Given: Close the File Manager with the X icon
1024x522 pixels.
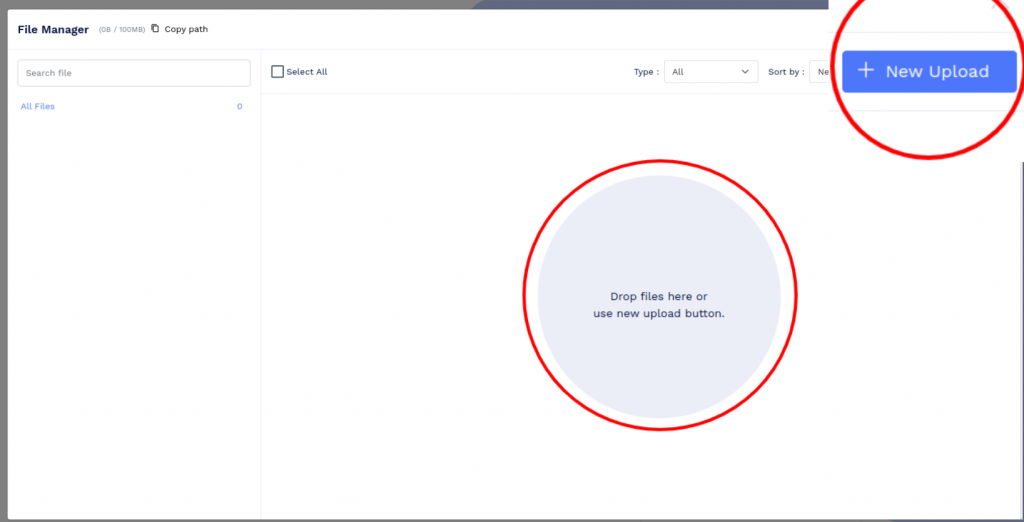Looking at the screenshot, I should point(994,6).
